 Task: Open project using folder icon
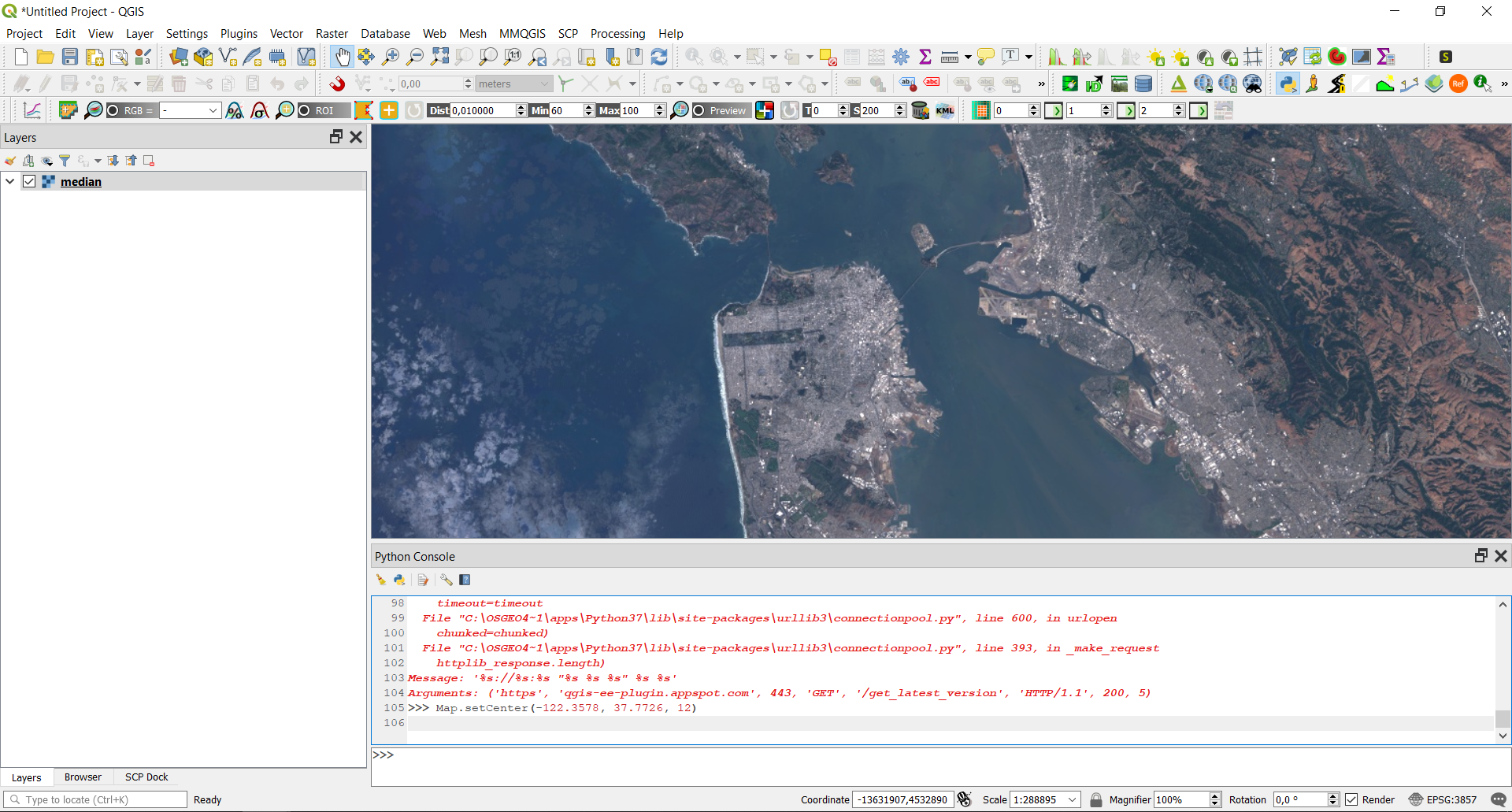[46, 57]
